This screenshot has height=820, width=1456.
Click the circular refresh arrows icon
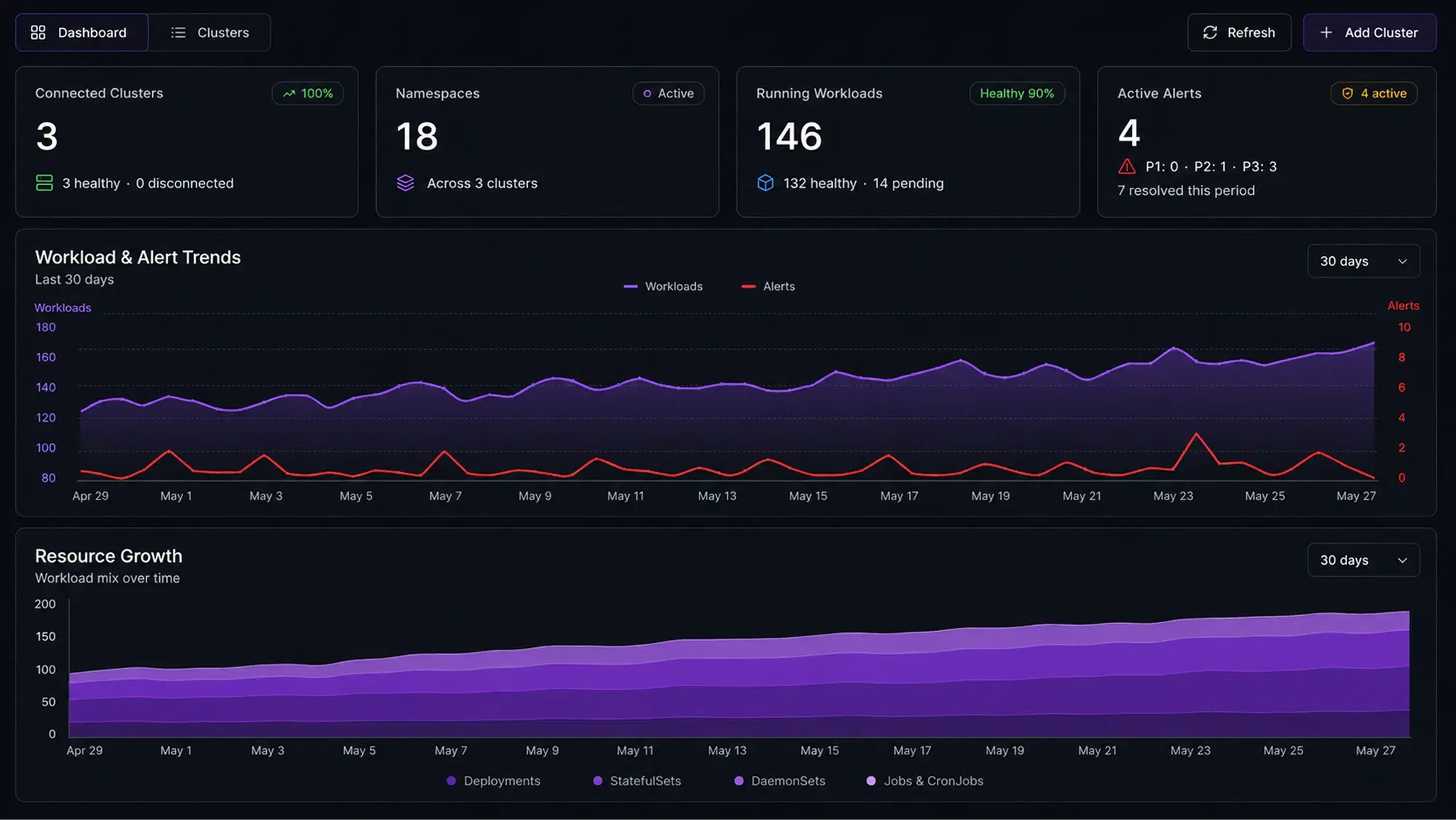coord(1210,33)
